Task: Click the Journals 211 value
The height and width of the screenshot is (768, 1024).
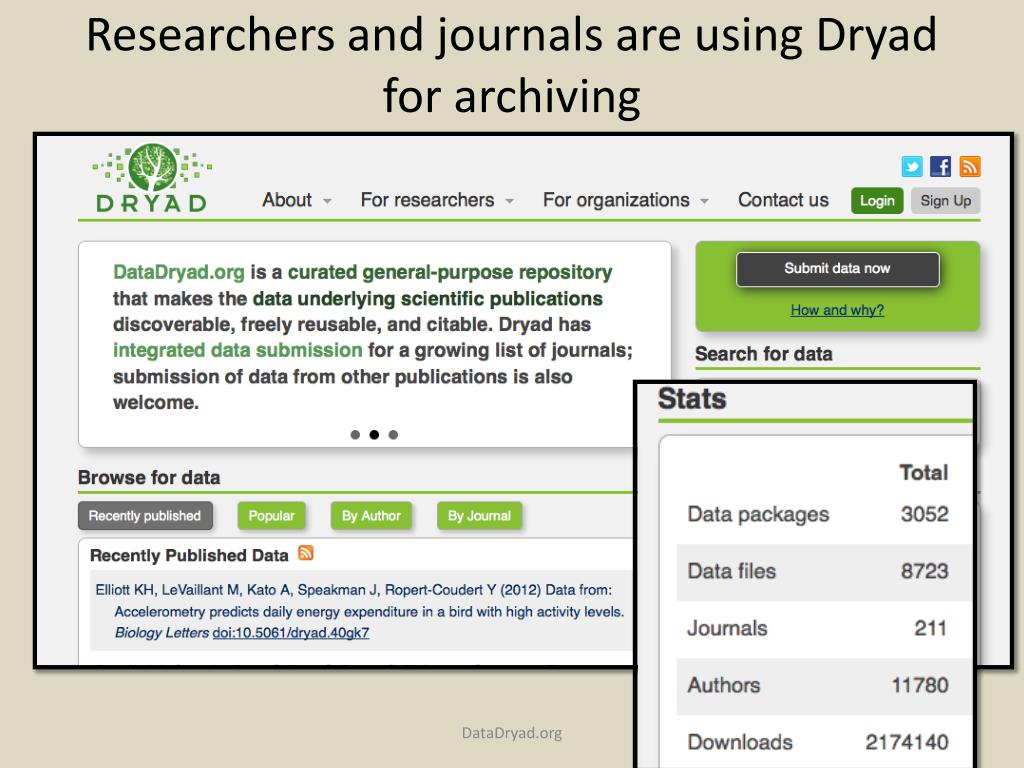Action: 930,628
